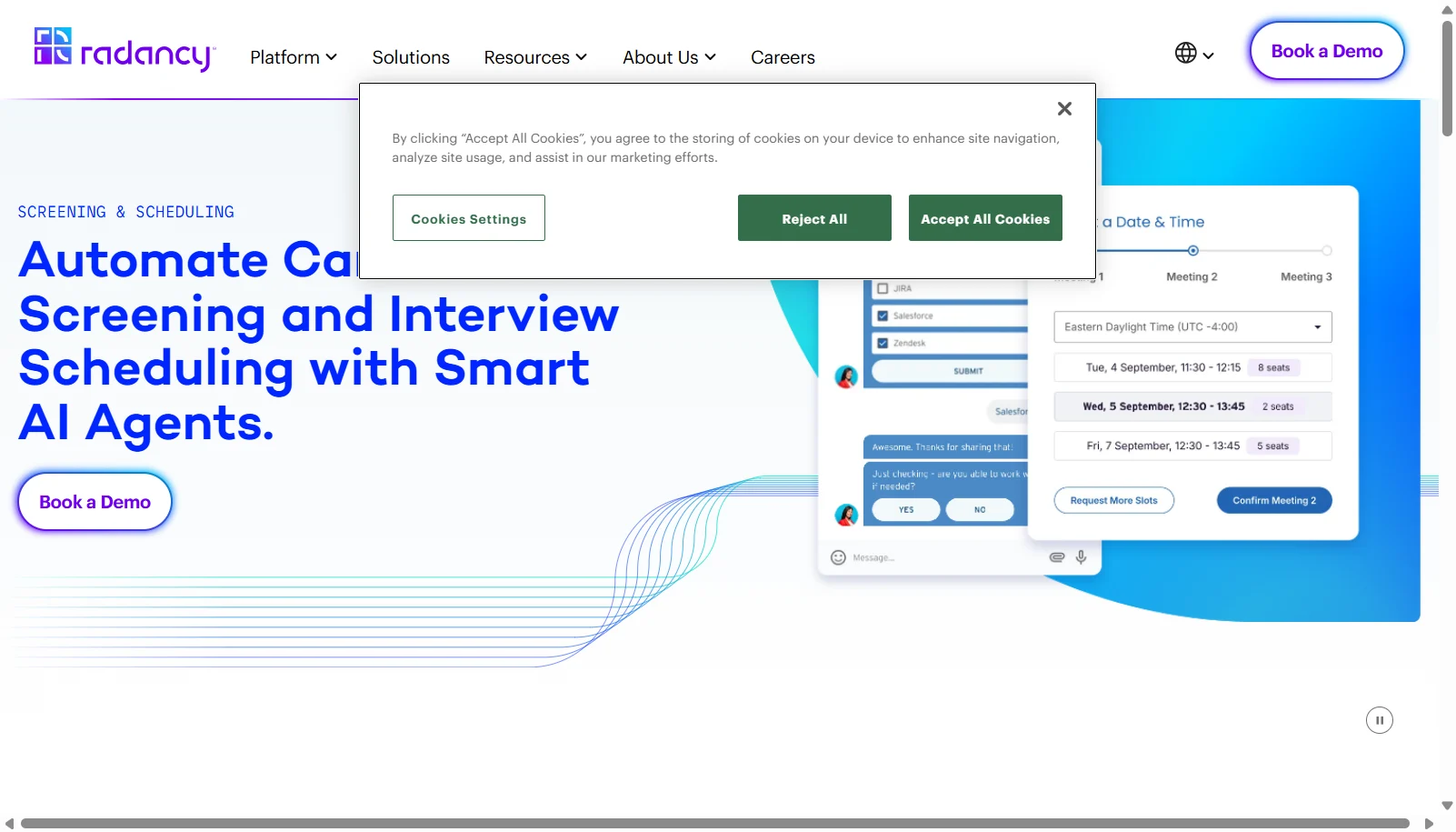Select the Fri, 7 September 12:30 slot
Viewport: 1456px width, 832px height.
[x=1192, y=446]
